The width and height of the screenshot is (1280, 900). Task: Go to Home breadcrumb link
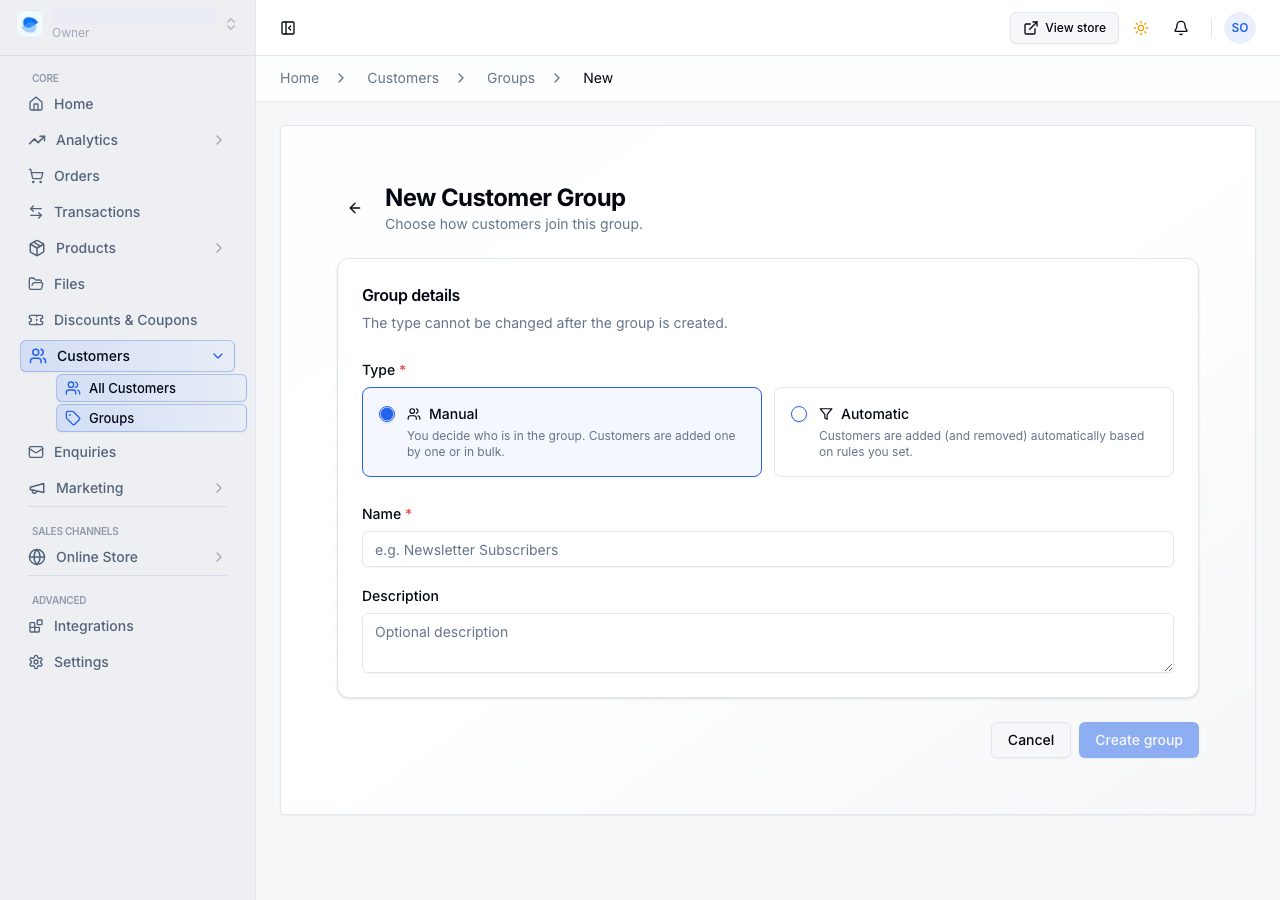coord(300,78)
